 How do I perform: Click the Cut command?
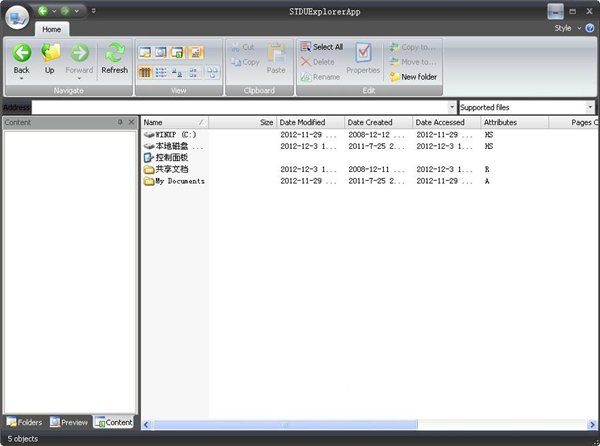(x=243, y=47)
